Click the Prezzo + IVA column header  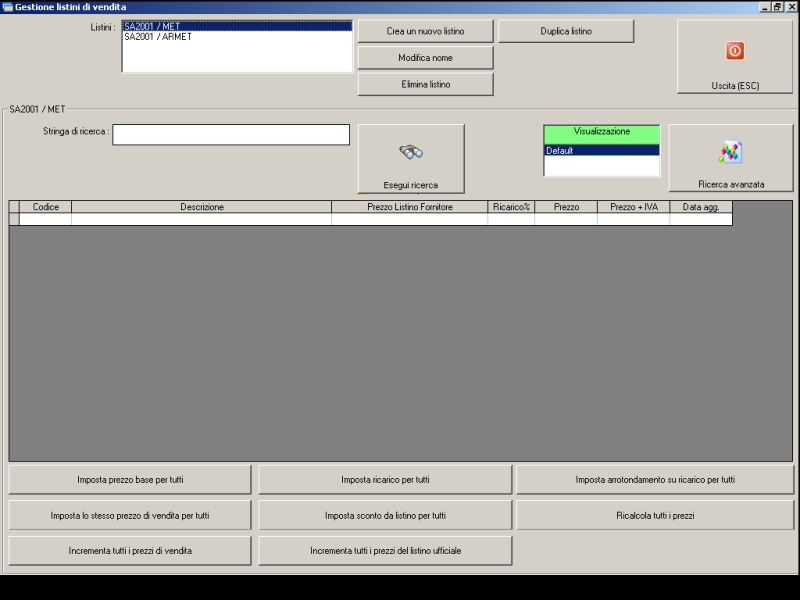tap(634, 207)
